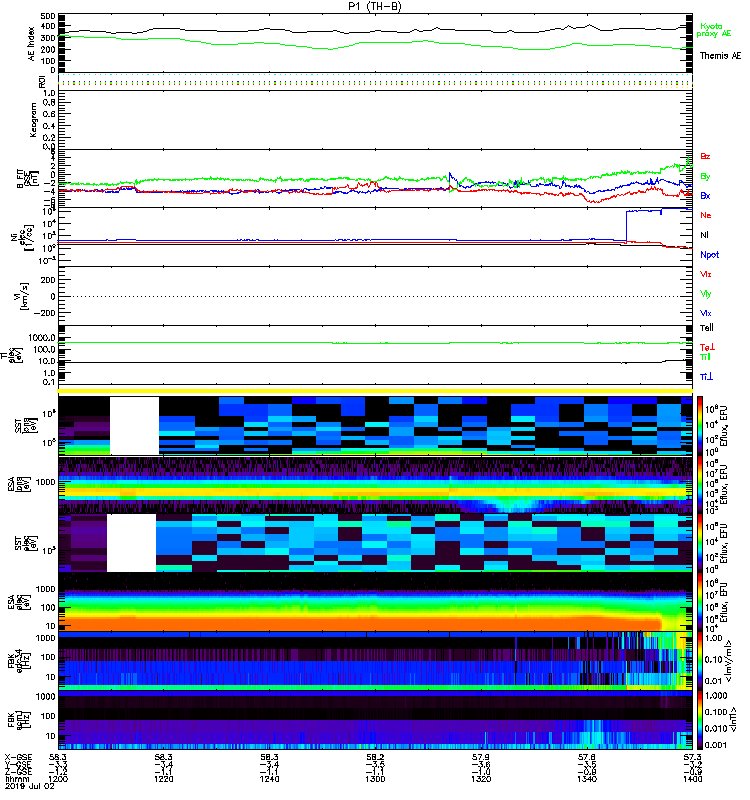750x800 pixels.
Task: Click the 1000.0 tick on the Ti axis
Action: click(42, 338)
